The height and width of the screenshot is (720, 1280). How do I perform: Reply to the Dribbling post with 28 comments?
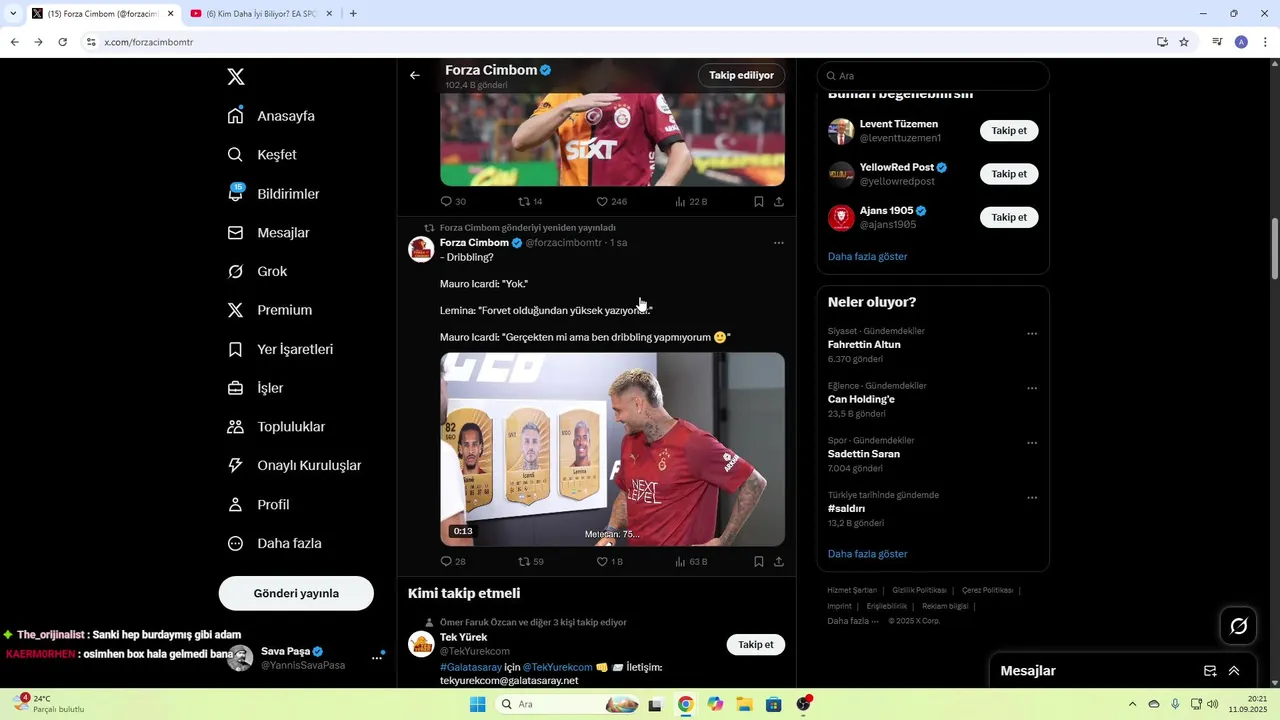pos(453,562)
